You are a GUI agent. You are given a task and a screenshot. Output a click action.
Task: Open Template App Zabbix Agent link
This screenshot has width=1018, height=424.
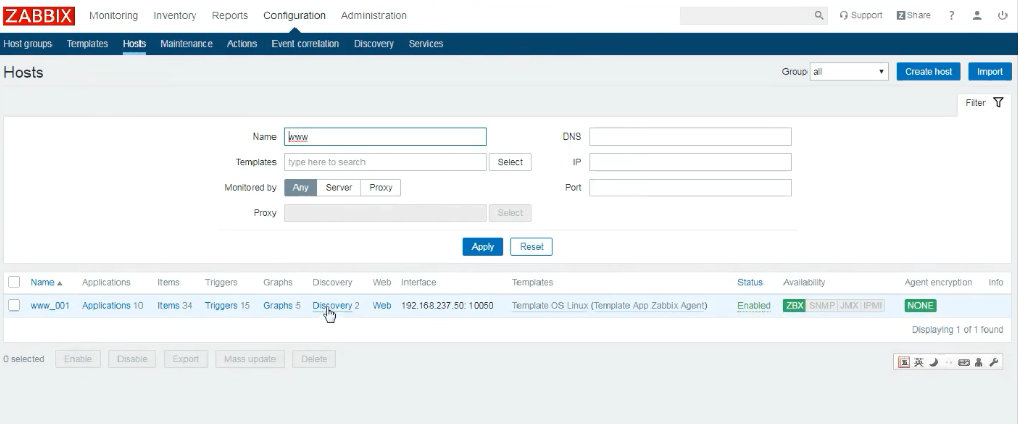[650, 306]
